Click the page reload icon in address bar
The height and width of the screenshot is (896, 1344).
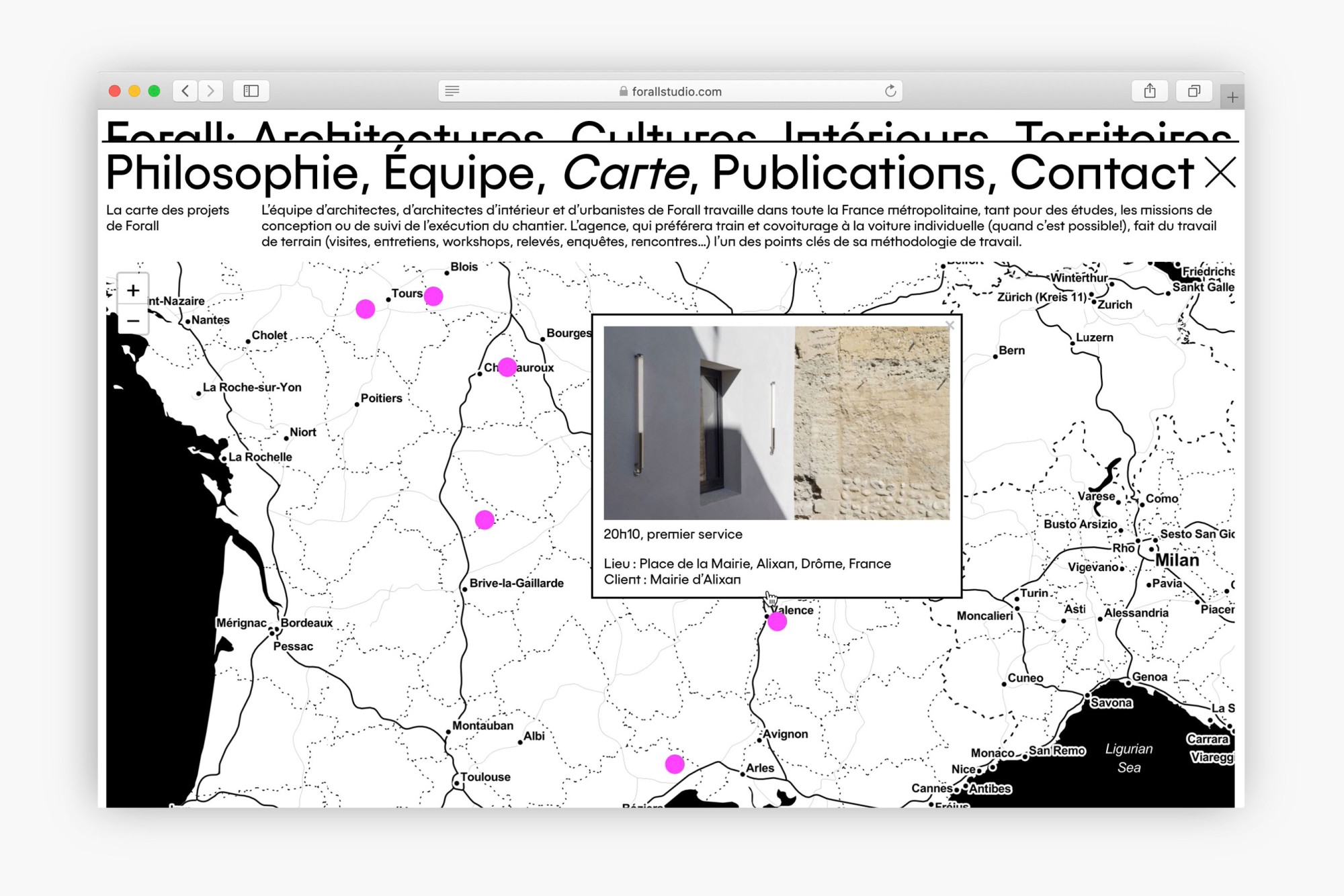[x=890, y=91]
